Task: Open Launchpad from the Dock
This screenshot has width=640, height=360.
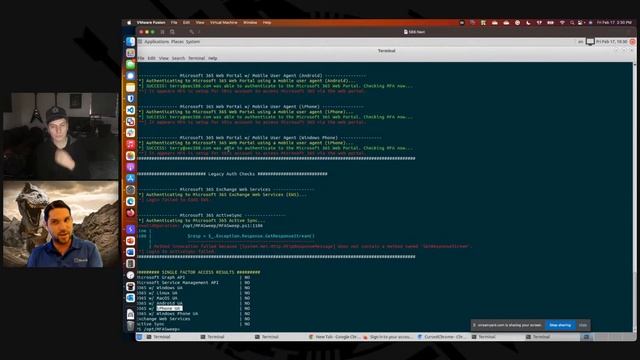Action: click(130, 53)
